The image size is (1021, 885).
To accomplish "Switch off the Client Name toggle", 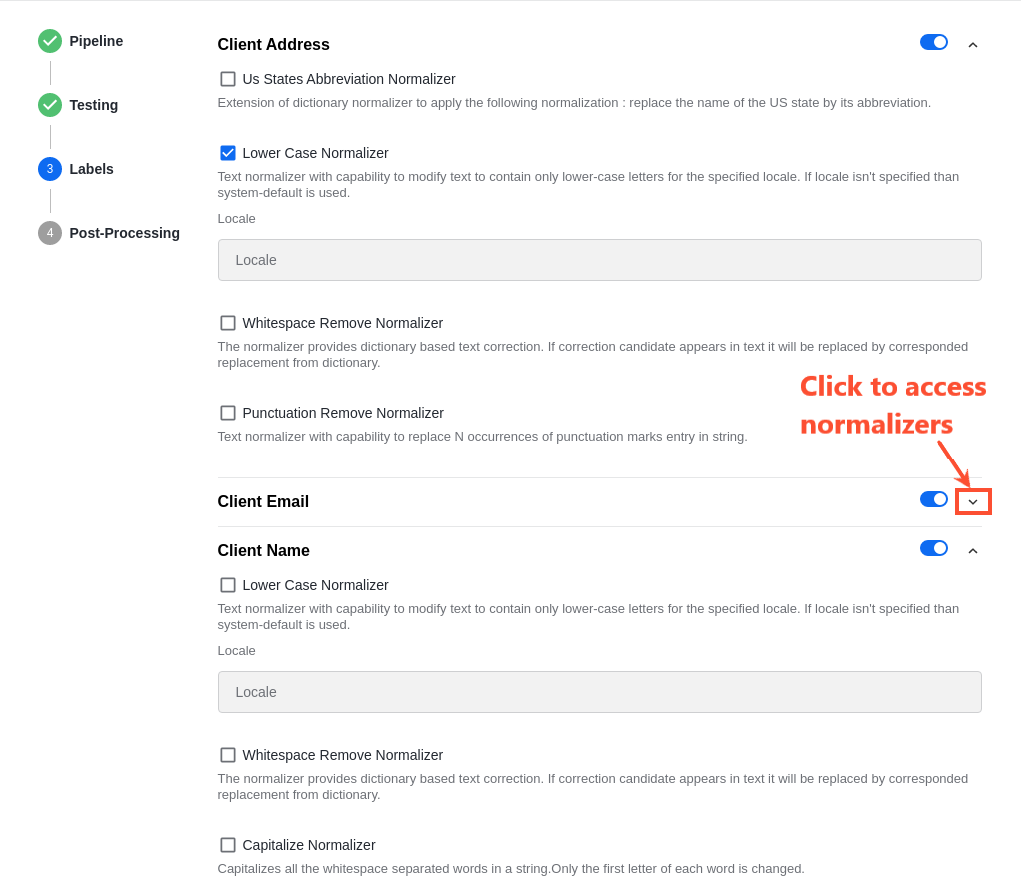I will pyautogui.click(x=934, y=548).
